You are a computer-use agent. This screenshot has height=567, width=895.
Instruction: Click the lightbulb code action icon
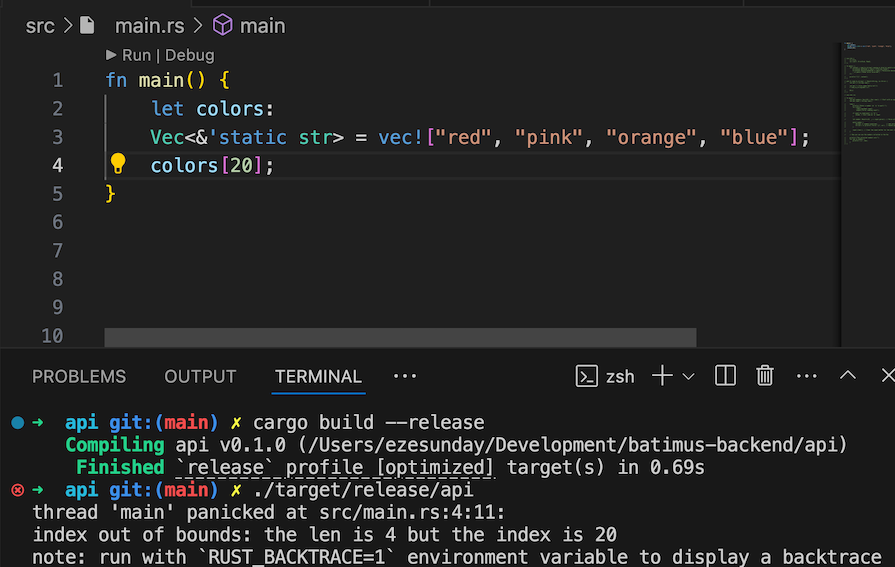118,164
